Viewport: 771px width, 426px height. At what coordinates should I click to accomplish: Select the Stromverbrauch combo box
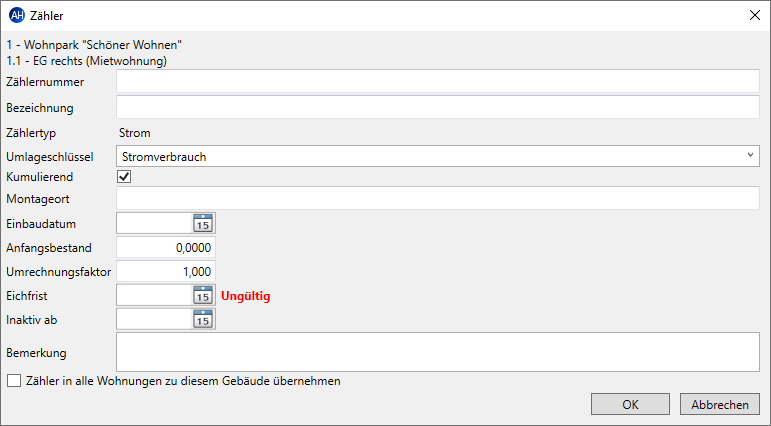[438, 156]
